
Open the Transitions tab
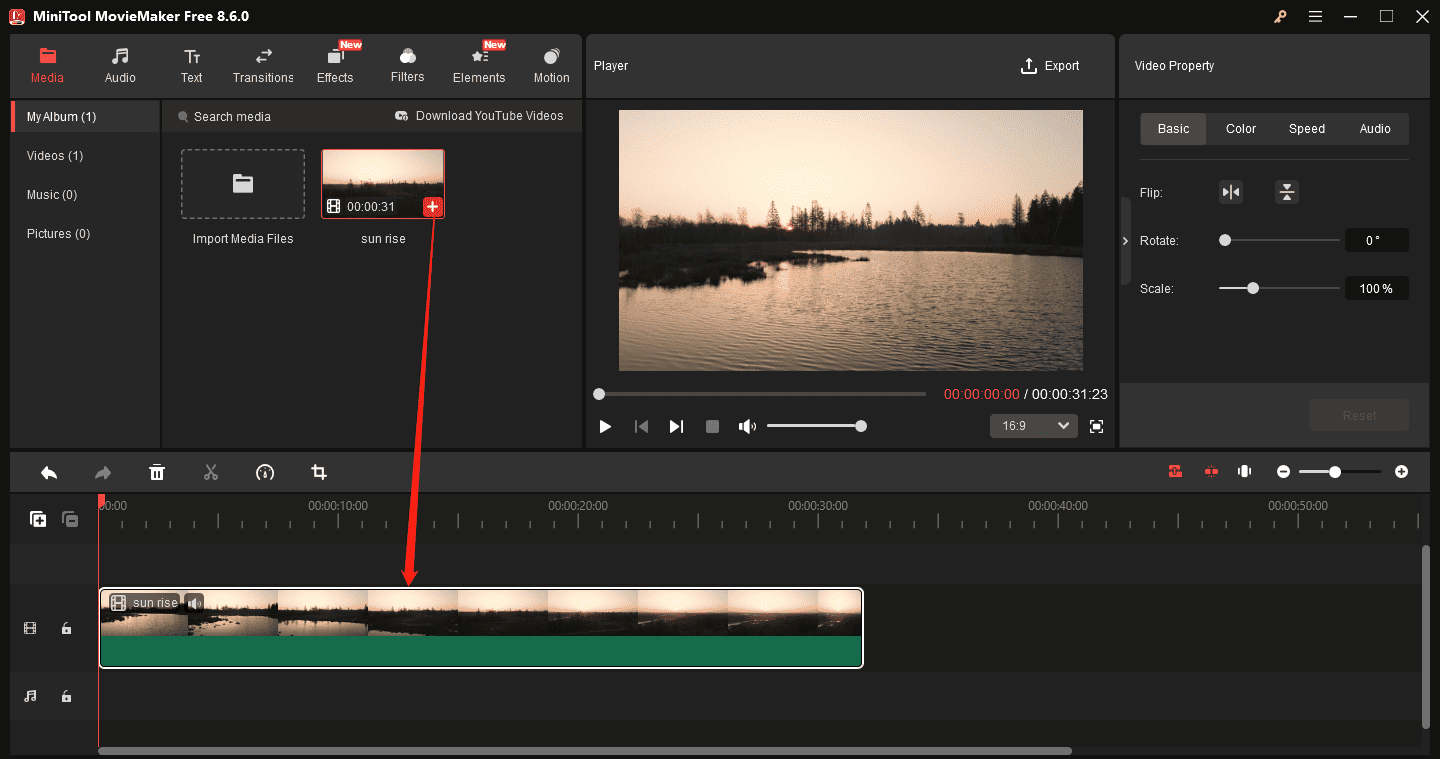(263, 65)
